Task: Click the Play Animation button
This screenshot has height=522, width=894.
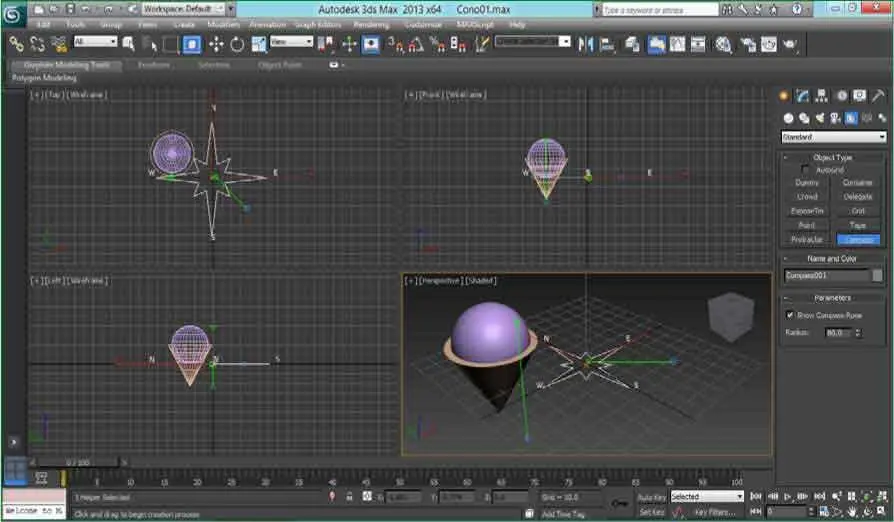Action: click(x=788, y=497)
